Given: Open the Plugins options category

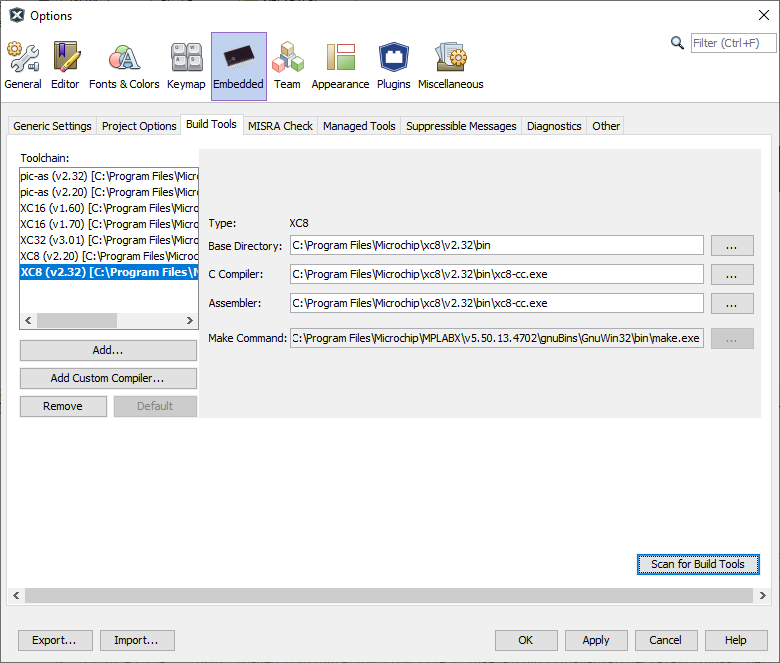Looking at the screenshot, I should (393, 66).
